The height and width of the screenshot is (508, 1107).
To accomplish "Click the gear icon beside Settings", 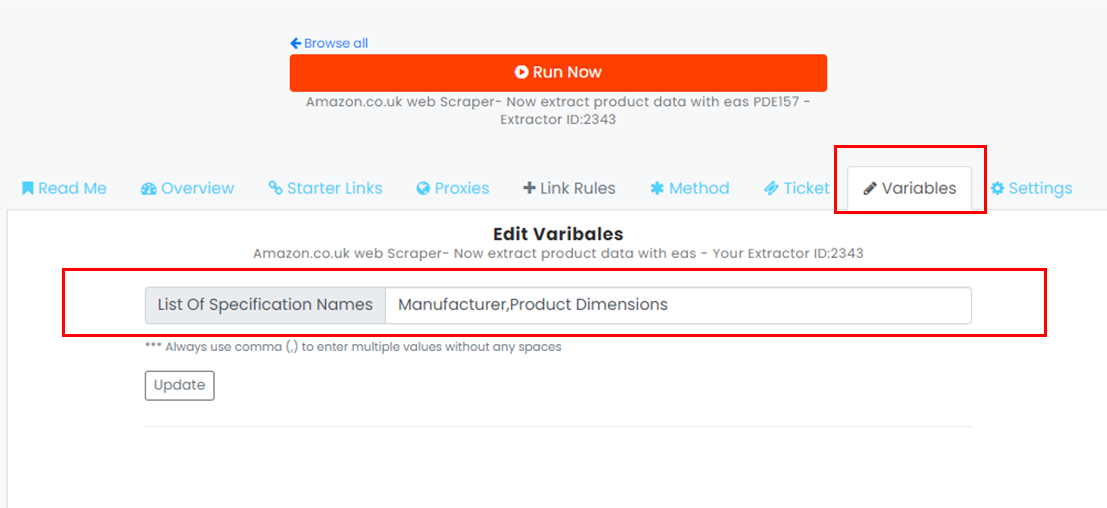I will (x=997, y=188).
